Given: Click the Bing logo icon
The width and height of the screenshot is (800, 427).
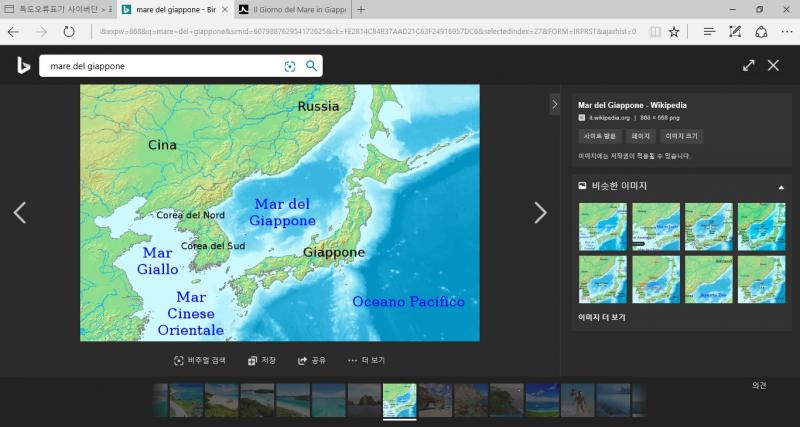Looking at the screenshot, I should 22,66.
